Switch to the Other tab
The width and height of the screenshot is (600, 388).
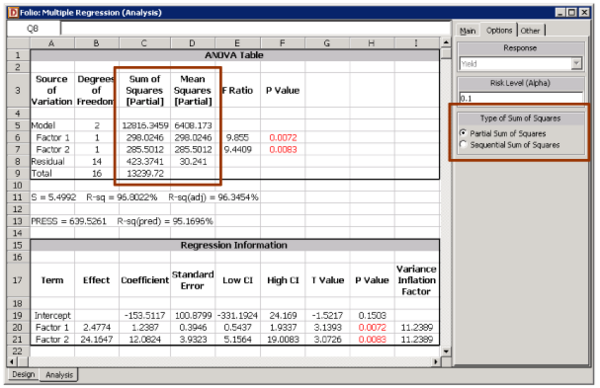click(x=530, y=31)
